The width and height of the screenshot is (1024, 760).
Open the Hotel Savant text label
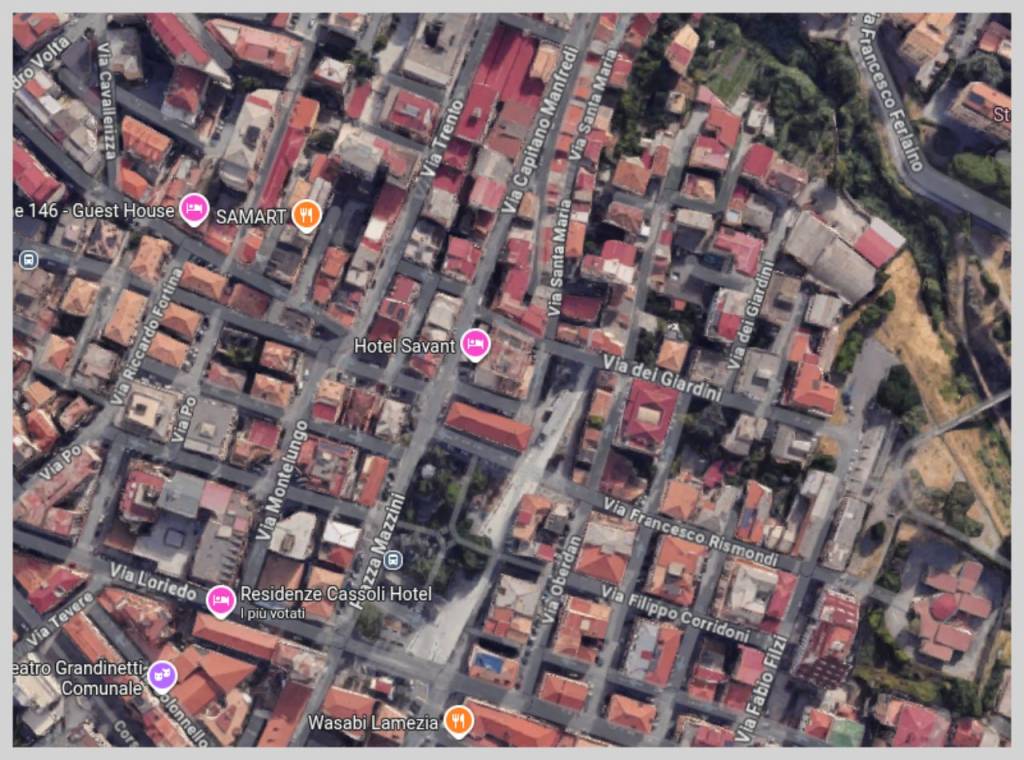coord(405,346)
